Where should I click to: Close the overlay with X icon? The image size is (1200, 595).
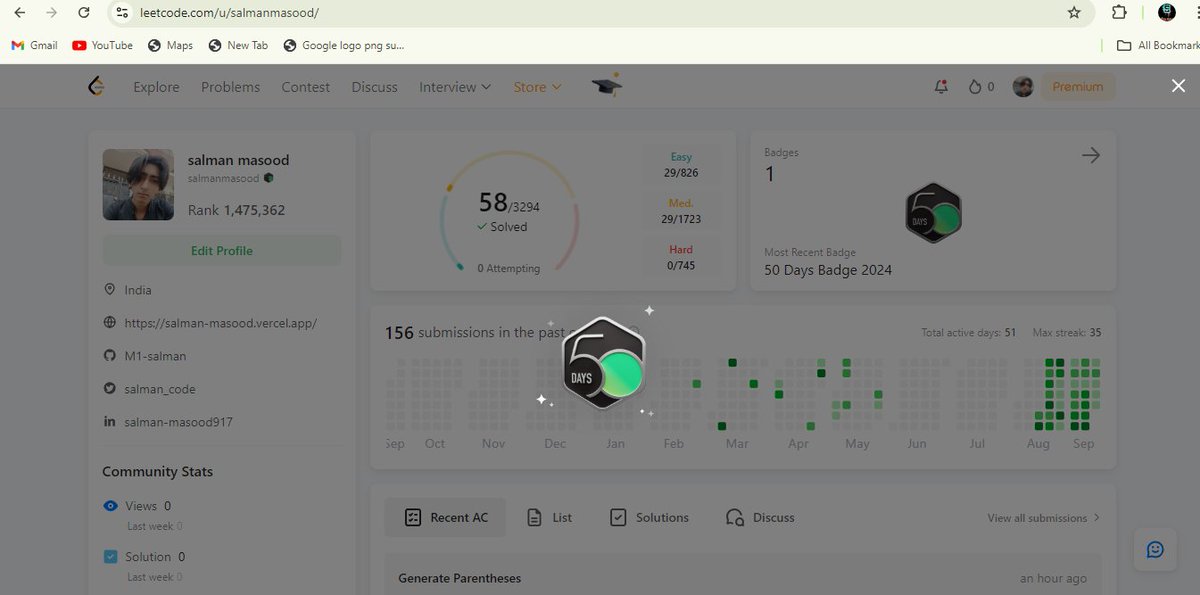click(1178, 86)
